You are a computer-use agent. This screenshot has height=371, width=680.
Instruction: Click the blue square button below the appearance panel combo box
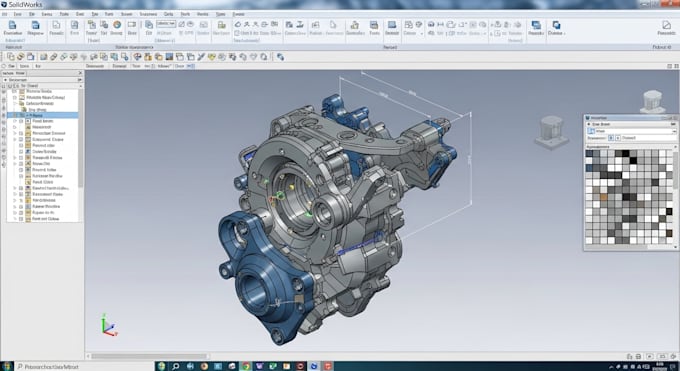tap(611, 138)
